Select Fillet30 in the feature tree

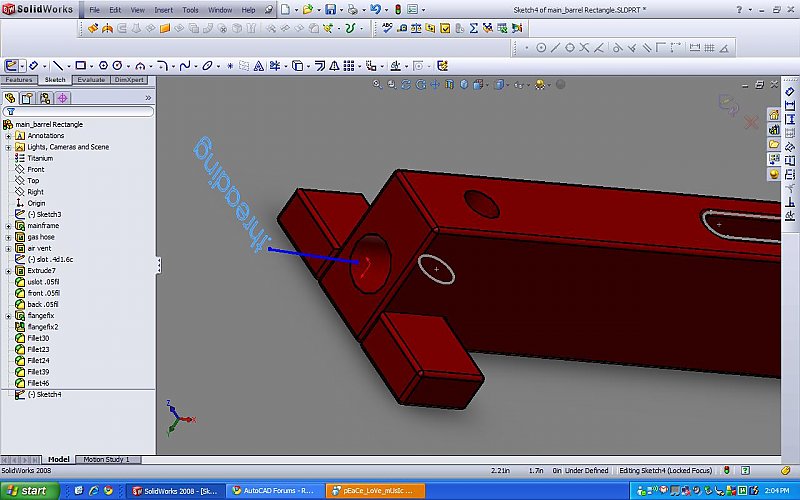(x=38, y=338)
